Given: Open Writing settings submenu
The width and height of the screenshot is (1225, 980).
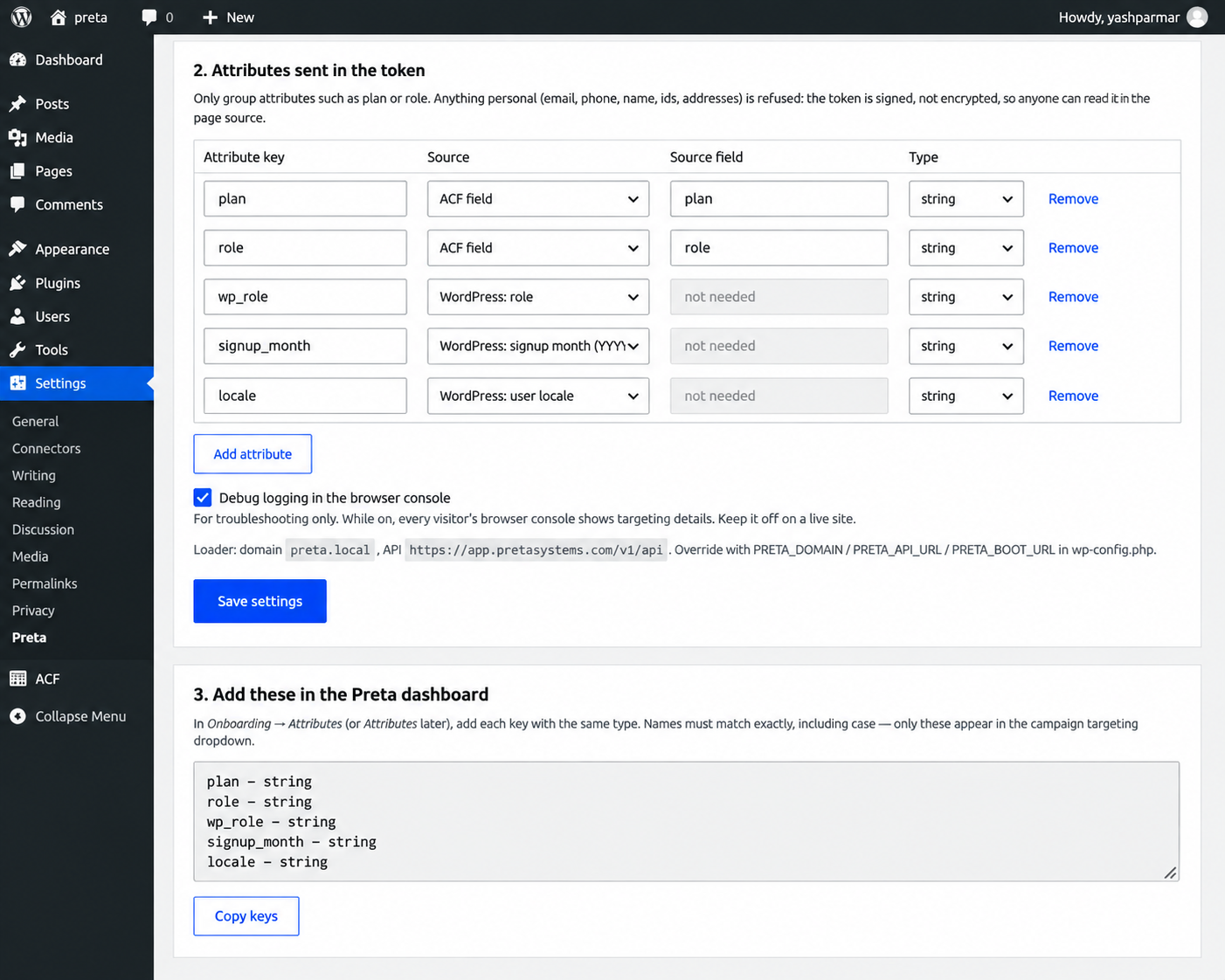Looking at the screenshot, I should (x=34, y=475).
